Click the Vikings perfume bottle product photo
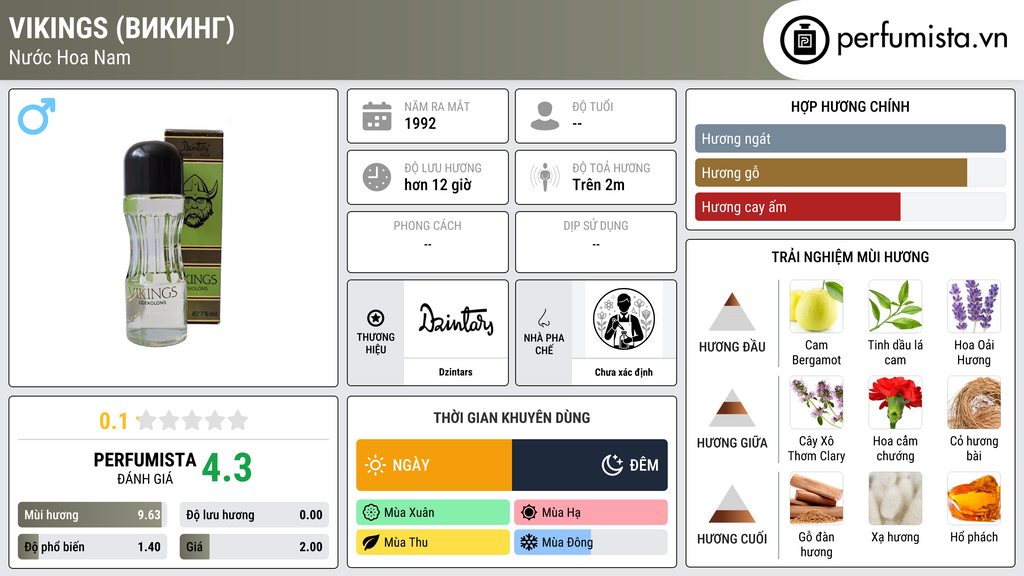The height and width of the screenshot is (576, 1024). pos(173,238)
